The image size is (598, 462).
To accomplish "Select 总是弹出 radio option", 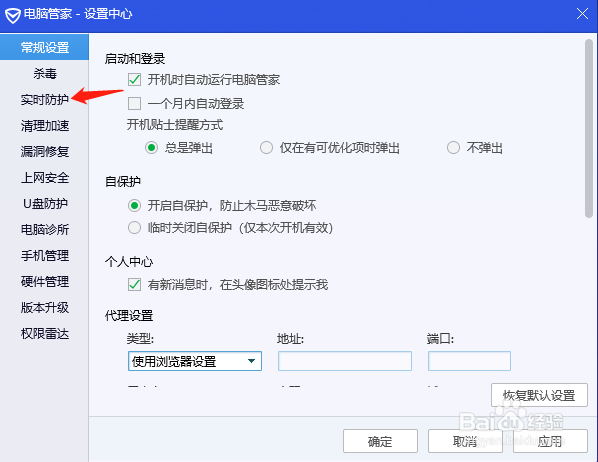I will [151, 148].
